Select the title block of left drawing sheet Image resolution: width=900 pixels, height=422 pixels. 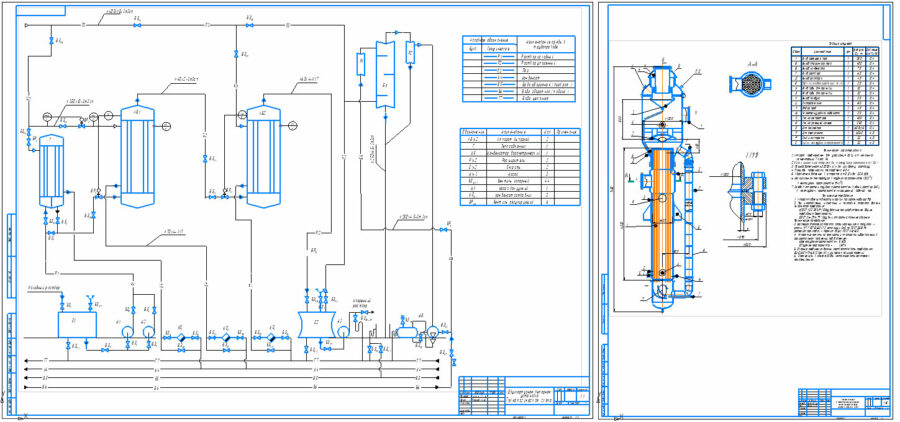[x=523, y=396]
